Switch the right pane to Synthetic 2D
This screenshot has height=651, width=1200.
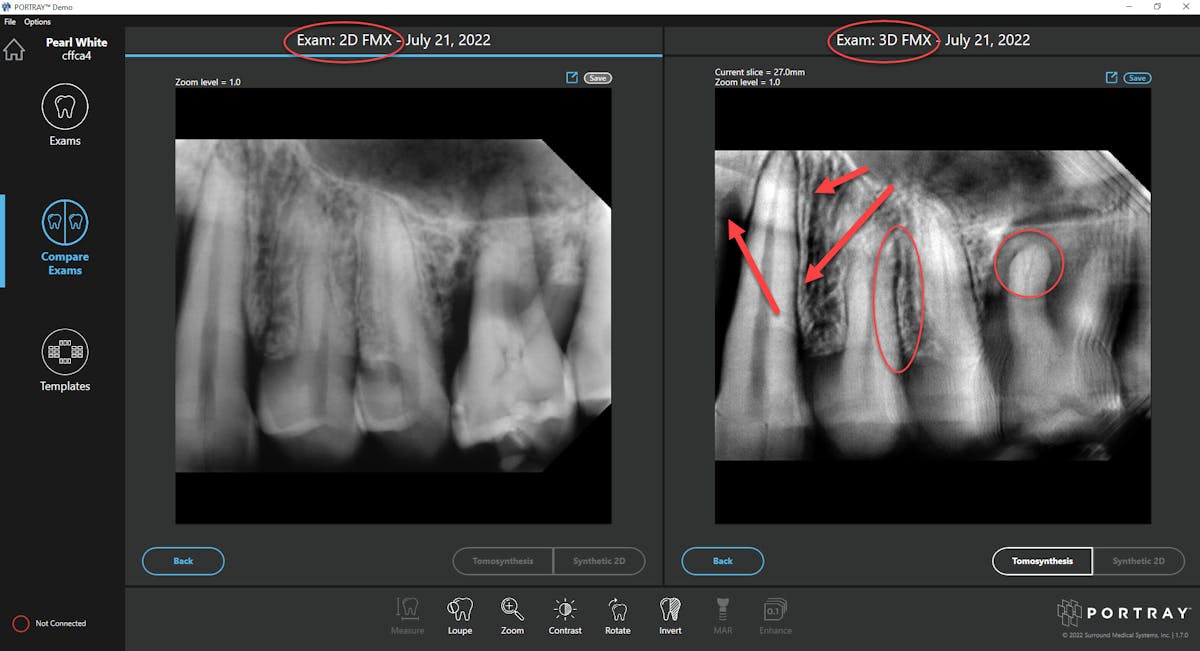[x=1139, y=561]
